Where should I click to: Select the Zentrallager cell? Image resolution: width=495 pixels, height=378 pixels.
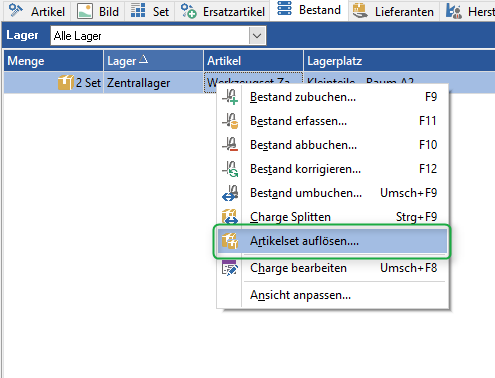pos(153,82)
